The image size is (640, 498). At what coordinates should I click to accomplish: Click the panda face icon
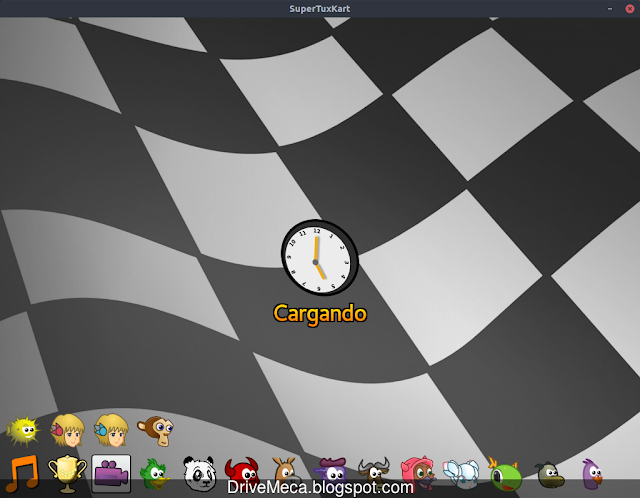[199, 474]
